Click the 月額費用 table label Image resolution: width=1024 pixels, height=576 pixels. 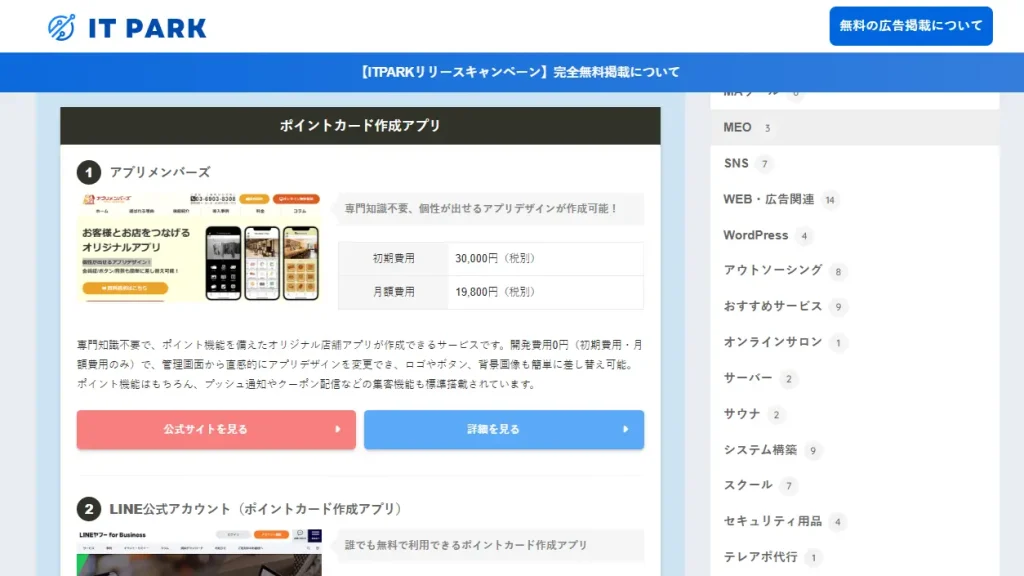point(393,292)
